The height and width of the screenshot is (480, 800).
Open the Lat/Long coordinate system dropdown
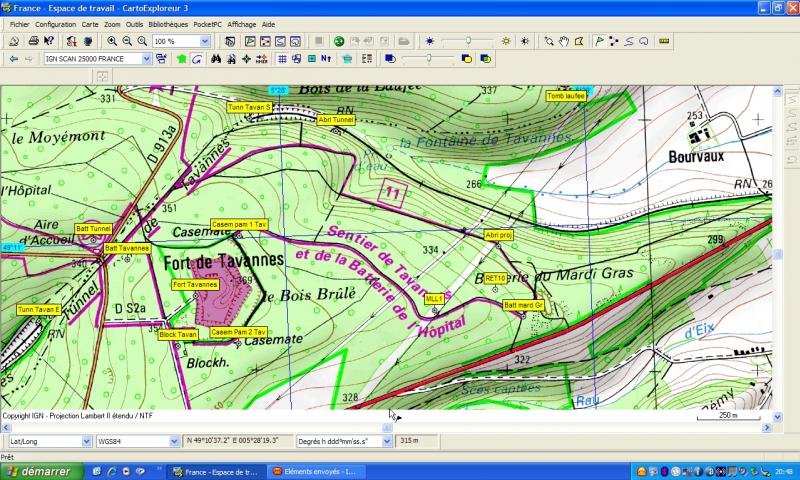(87, 441)
